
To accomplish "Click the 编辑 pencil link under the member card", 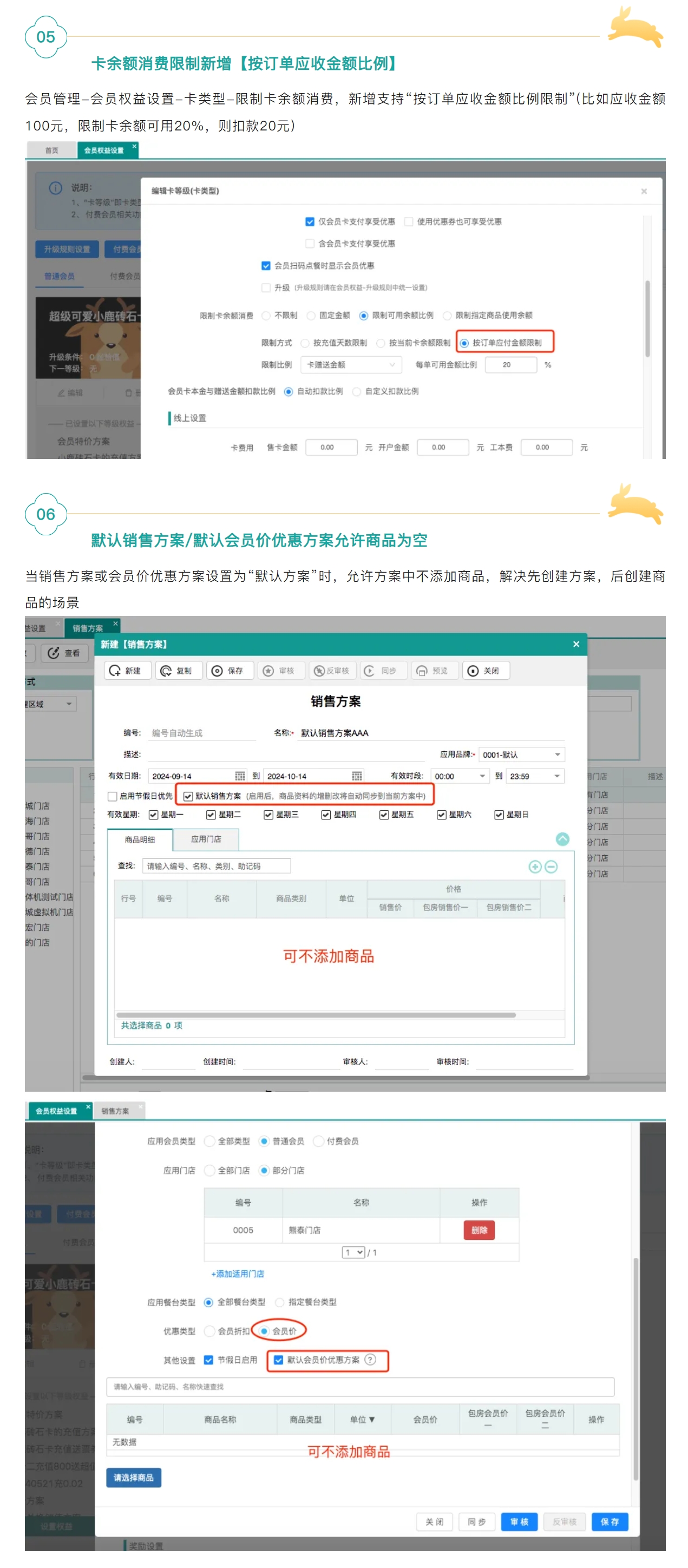I will tap(69, 392).
